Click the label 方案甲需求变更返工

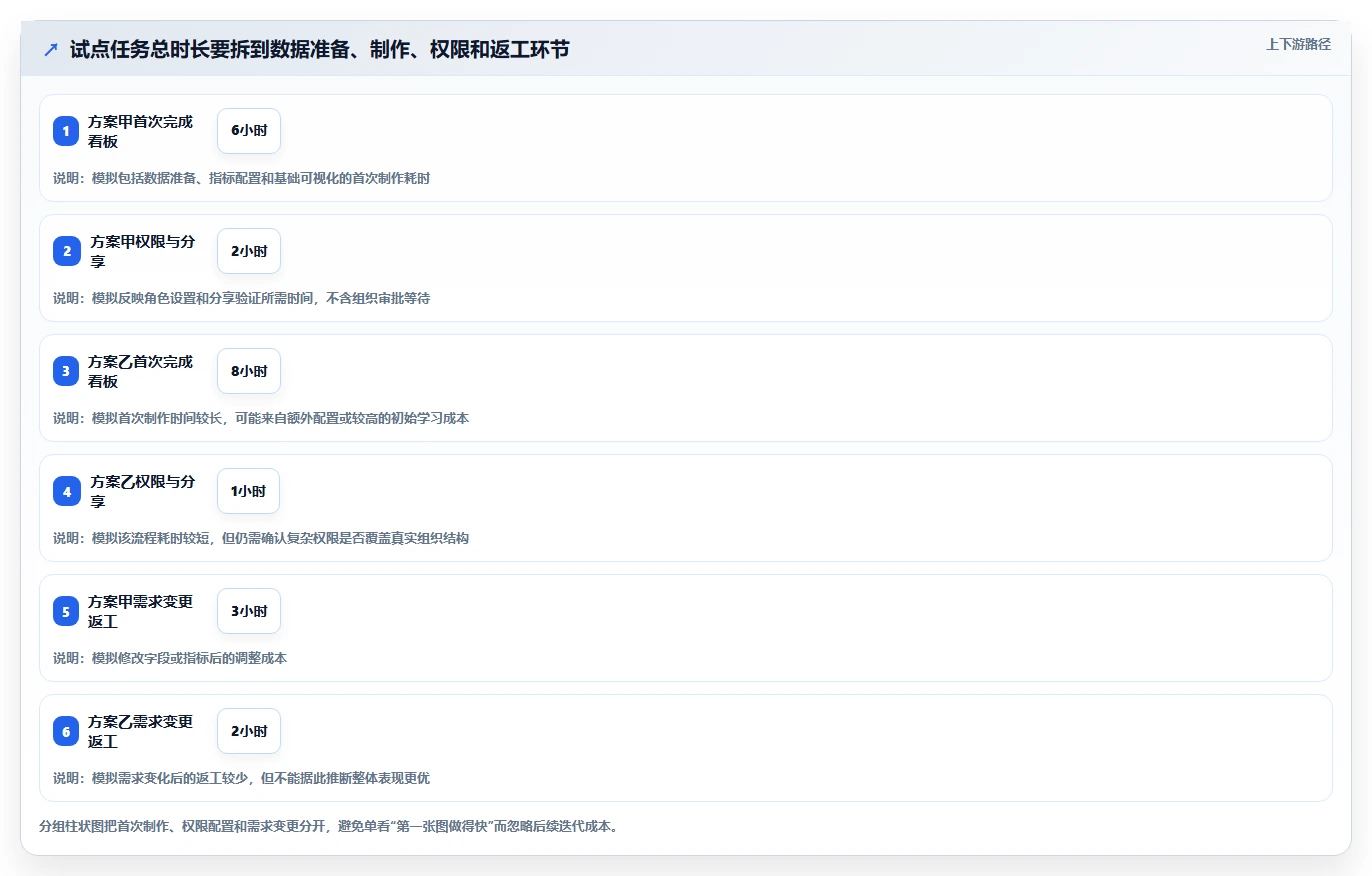click(141, 611)
